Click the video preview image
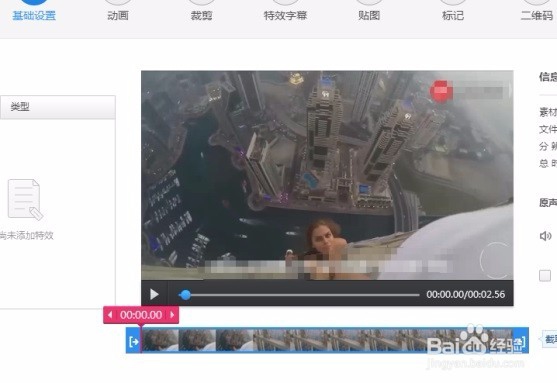The width and height of the screenshot is (557, 383). pyautogui.click(x=327, y=175)
